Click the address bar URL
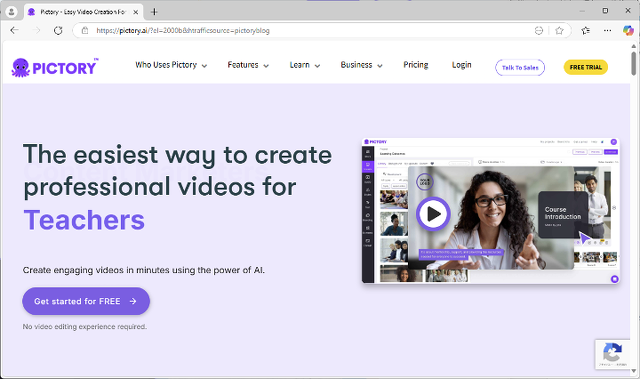The height and width of the screenshot is (379, 640). (x=183, y=31)
